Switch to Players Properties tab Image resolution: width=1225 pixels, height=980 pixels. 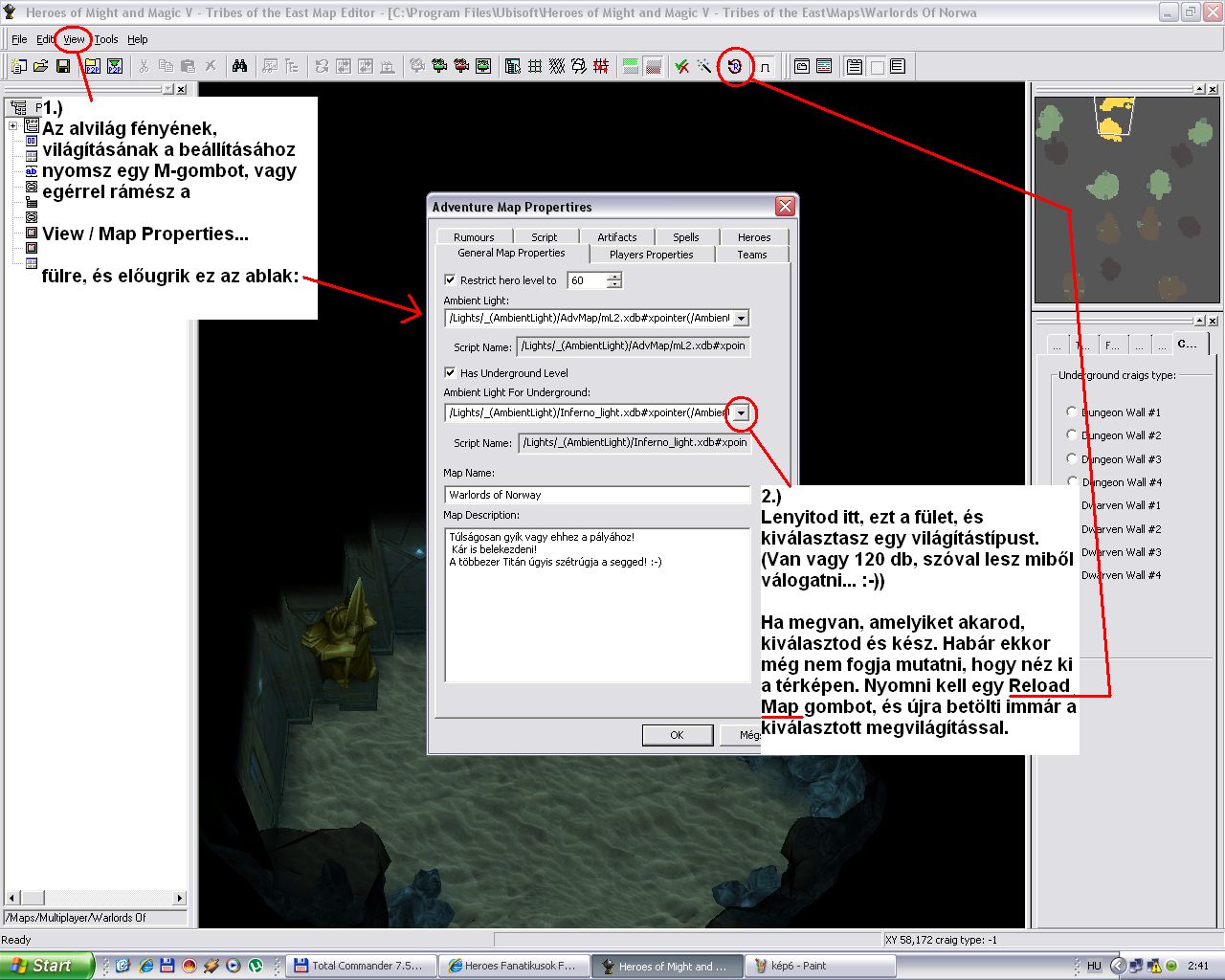[651, 255]
